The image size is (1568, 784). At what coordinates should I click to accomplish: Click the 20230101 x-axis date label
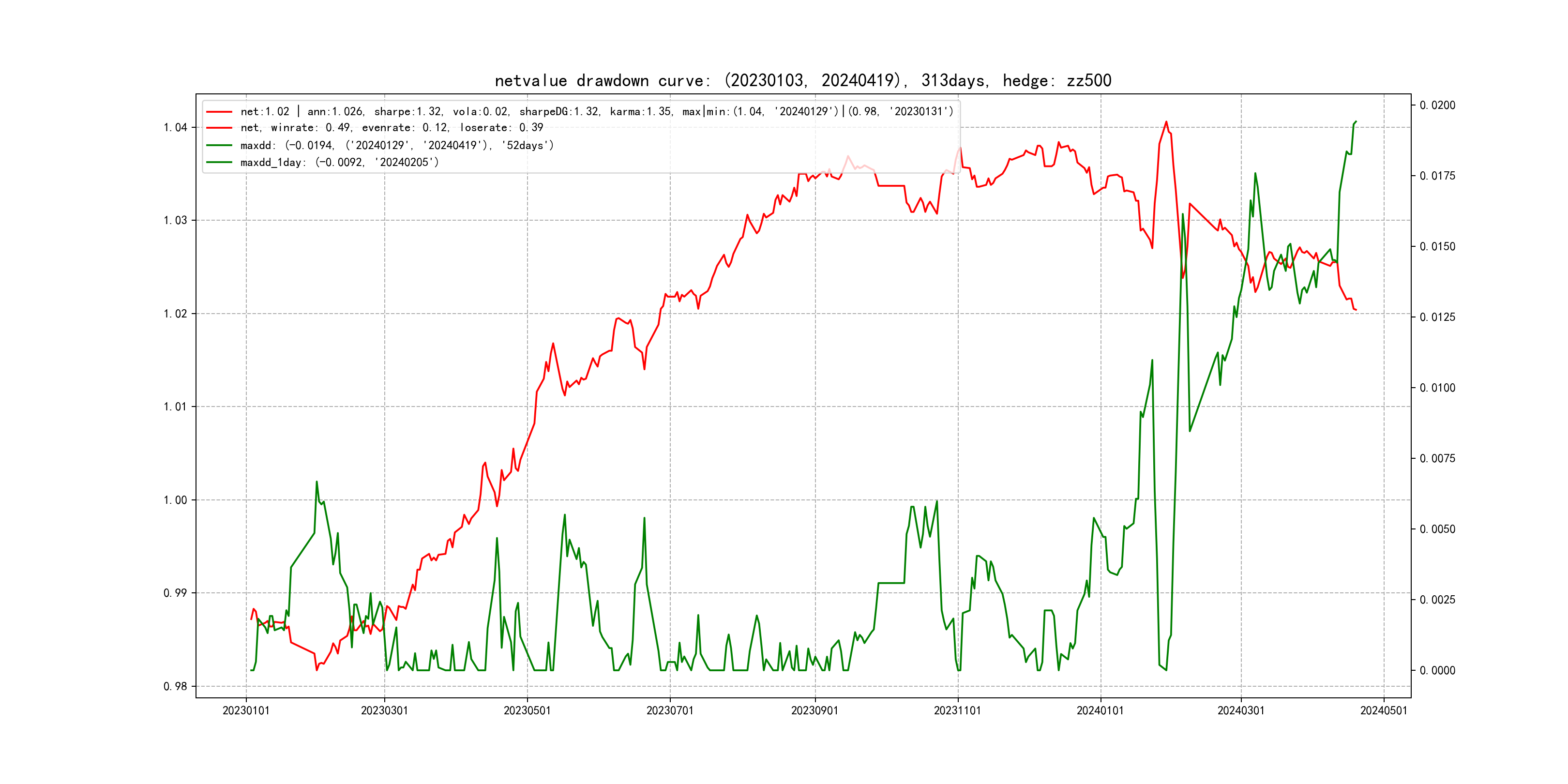[x=246, y=710]
